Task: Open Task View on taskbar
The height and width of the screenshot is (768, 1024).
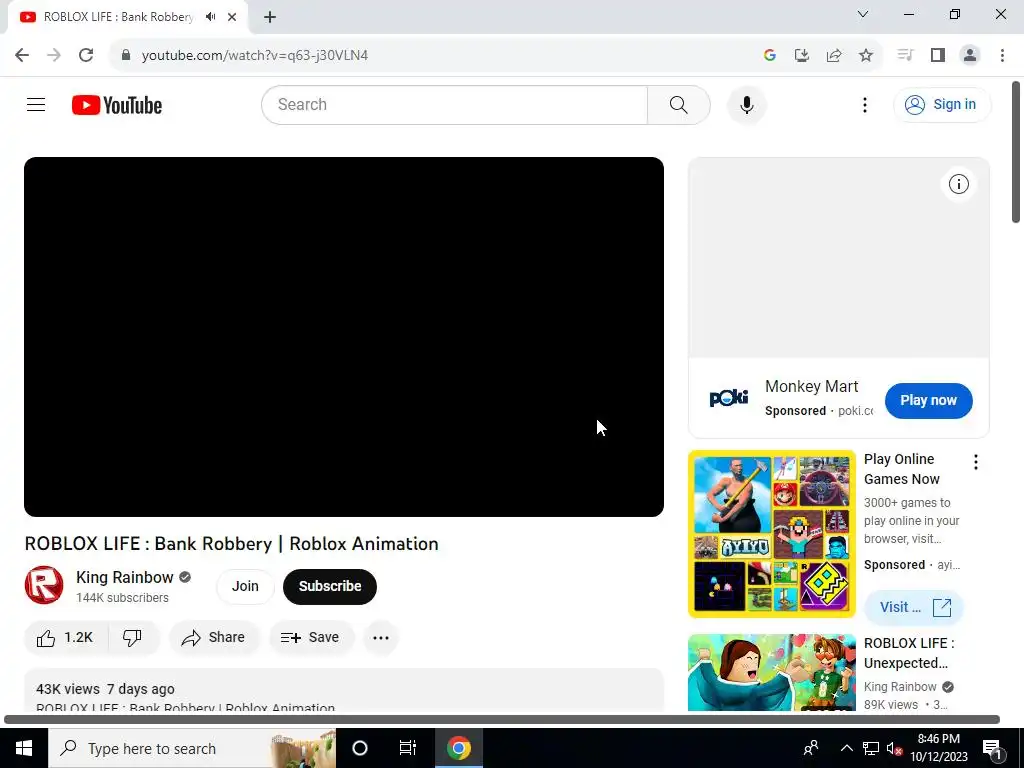Action: 408,748
